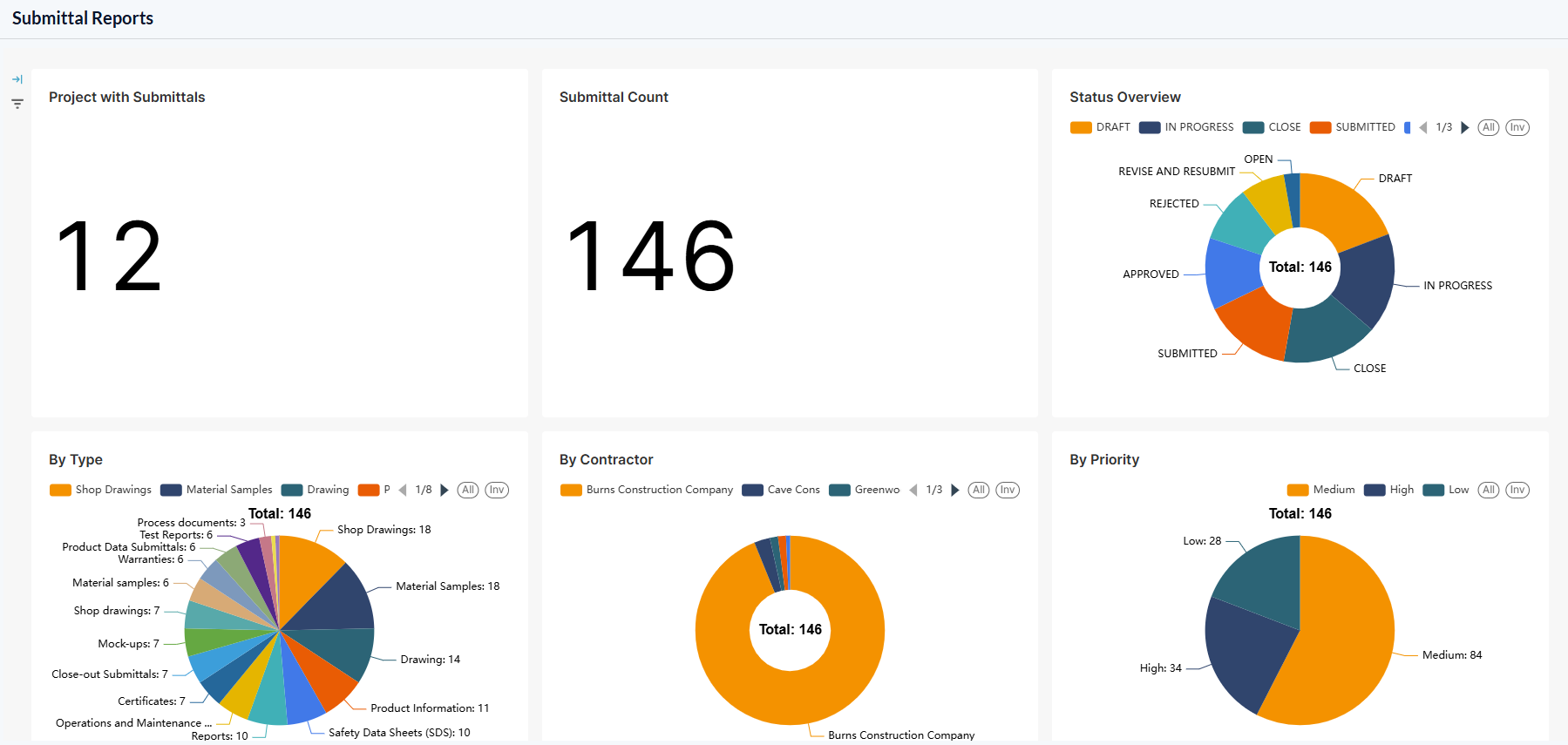The height and width of the screenshot is (745, 1568).
Task: Go to next Status Overview legend page
Action: pyautogui.click(x=1465, y=127)
